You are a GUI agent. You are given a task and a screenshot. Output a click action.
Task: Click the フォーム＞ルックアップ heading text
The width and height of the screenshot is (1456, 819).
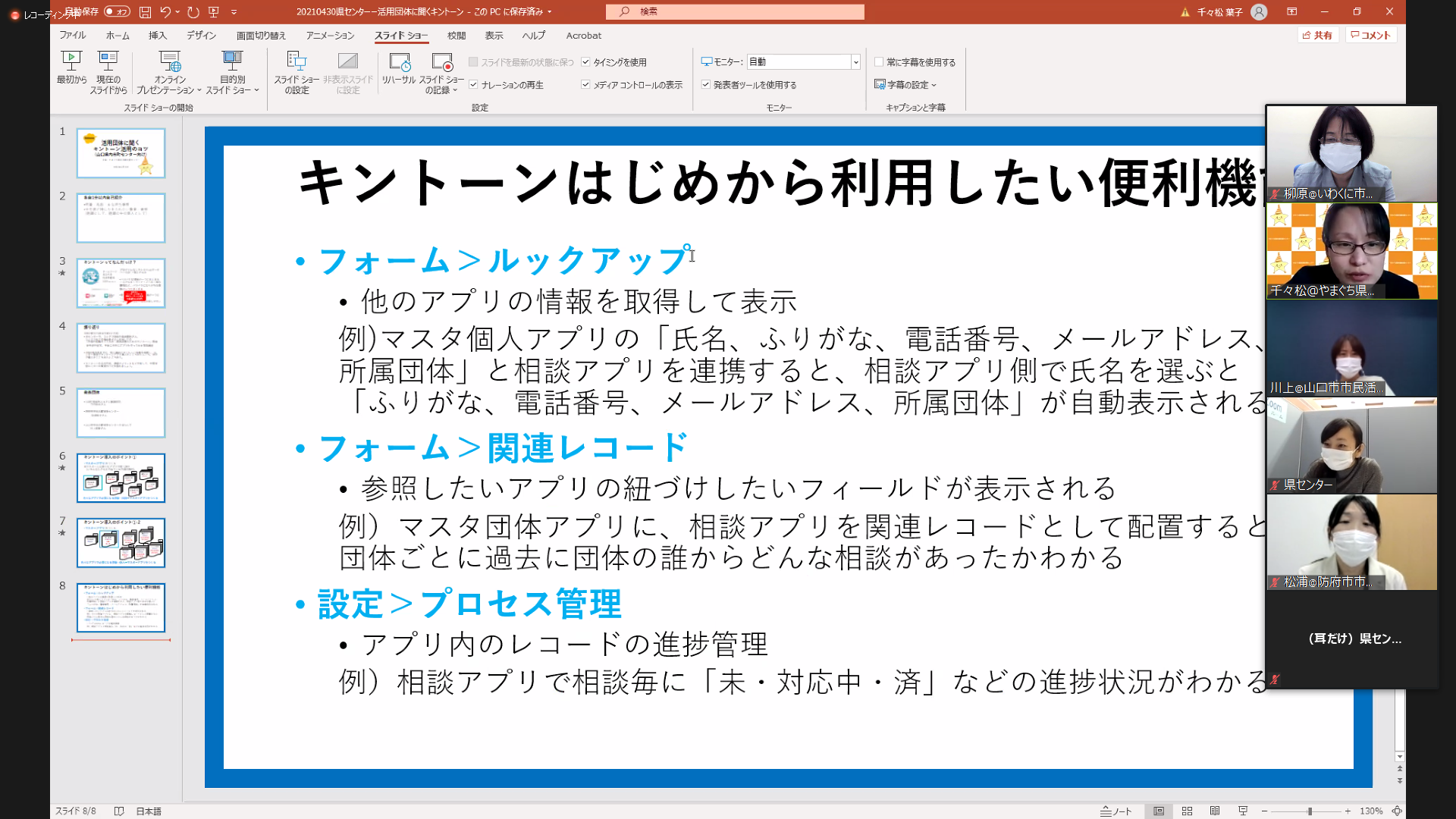click(x=504, y=261)
